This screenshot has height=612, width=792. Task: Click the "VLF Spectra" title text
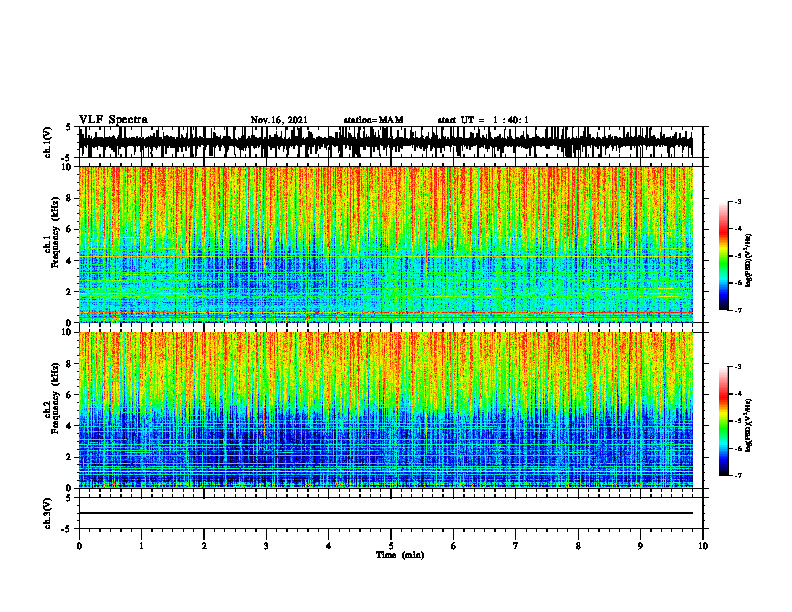coord(113,120)
